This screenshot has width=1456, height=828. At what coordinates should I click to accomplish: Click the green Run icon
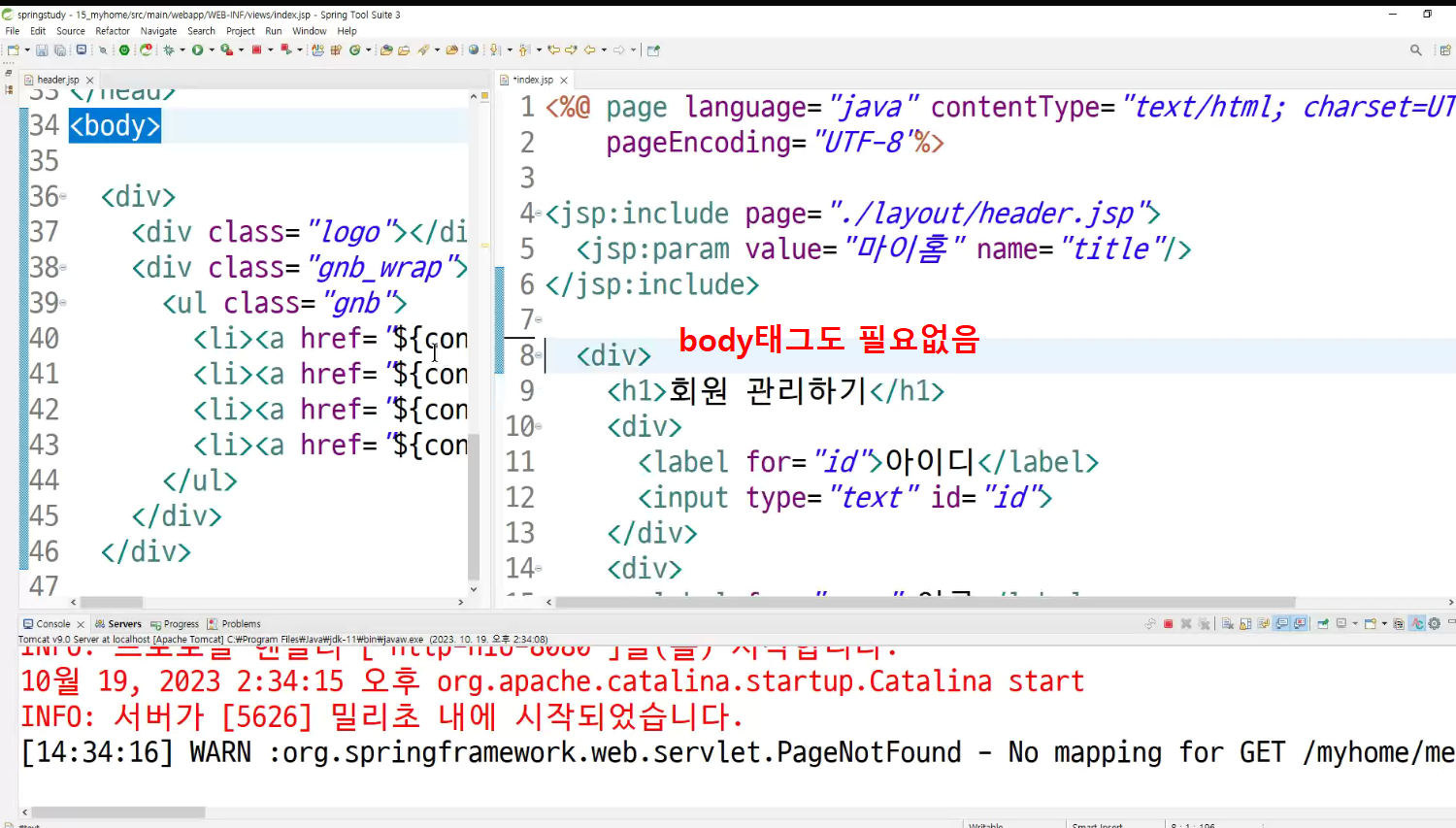(x=197, y=50)
